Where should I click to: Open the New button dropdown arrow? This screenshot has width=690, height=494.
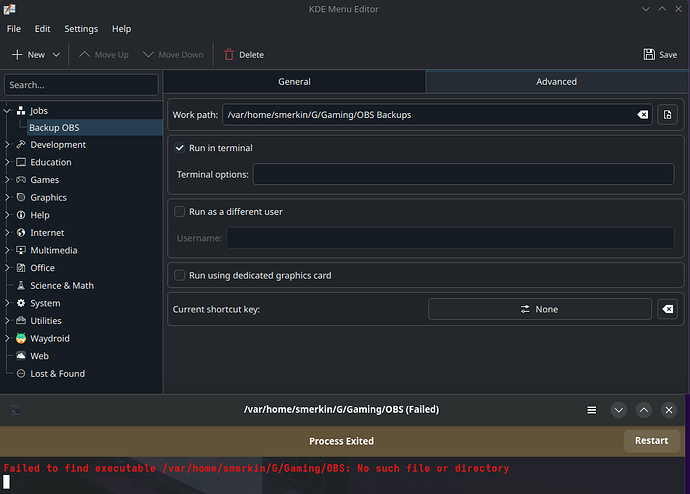[56, 55]
